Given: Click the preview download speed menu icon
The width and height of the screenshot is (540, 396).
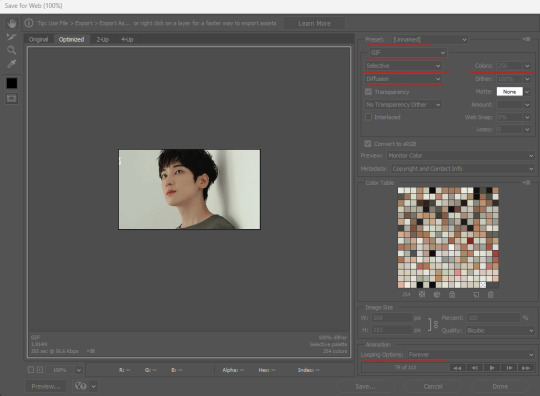Looking at the screenshot, I should pyautogui.click(x=91, y=351).
